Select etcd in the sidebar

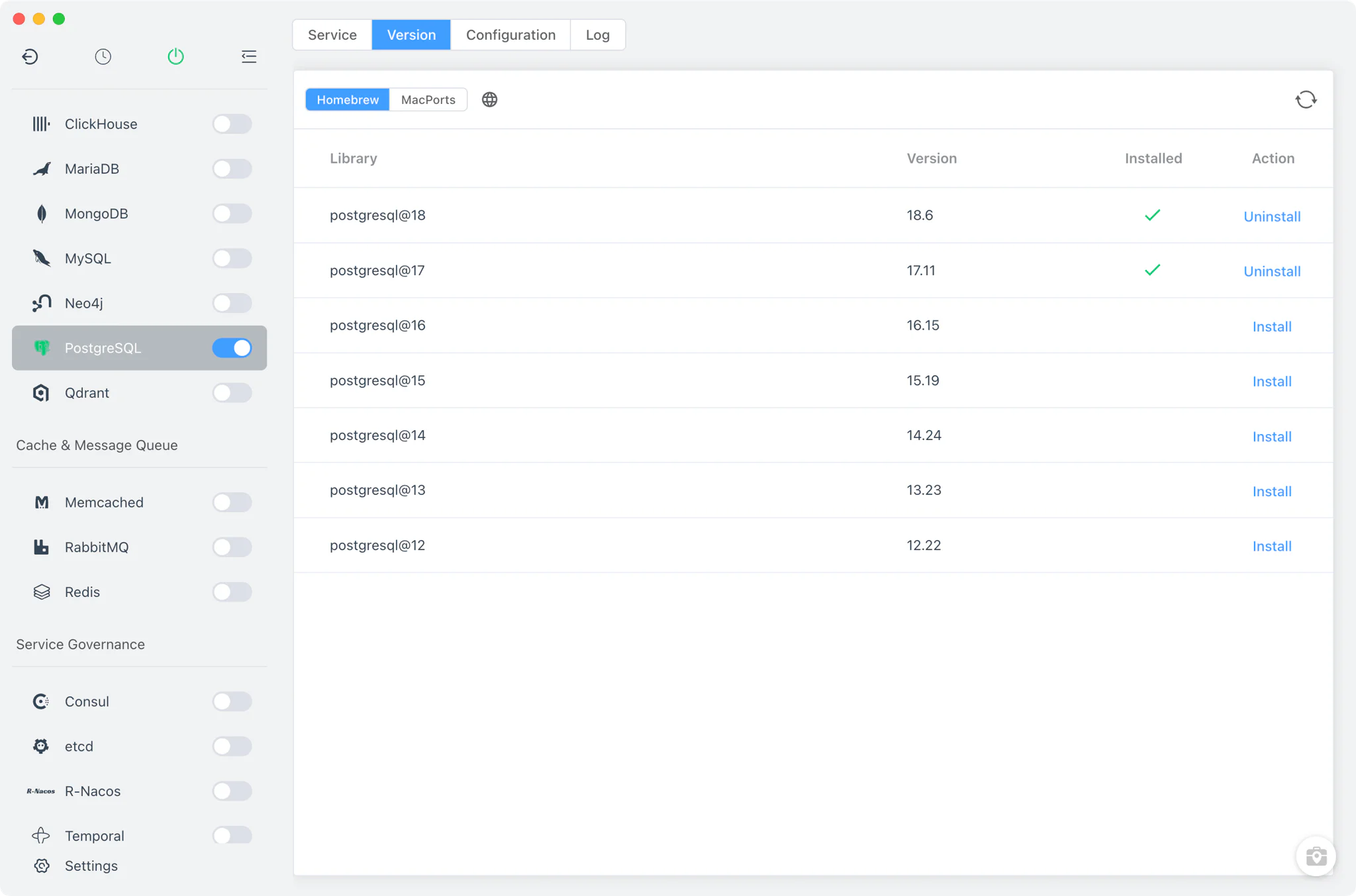coord(139,746)
